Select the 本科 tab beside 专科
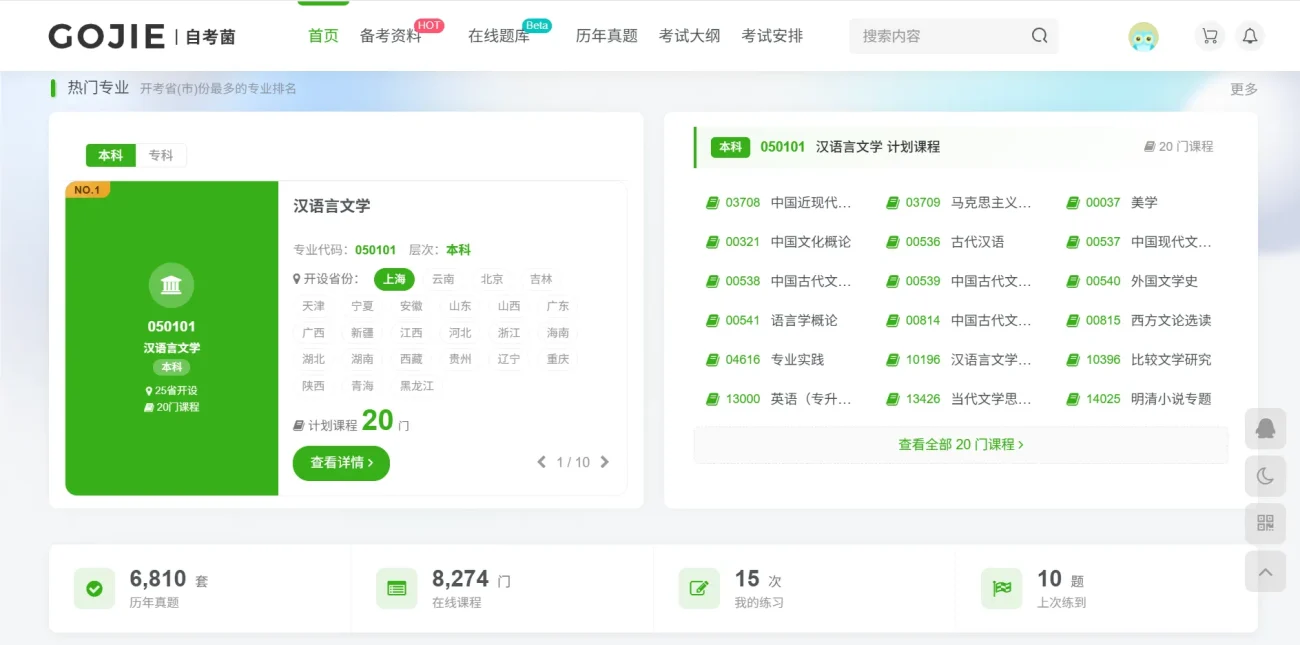1300x645 pixels. [111, 156]
